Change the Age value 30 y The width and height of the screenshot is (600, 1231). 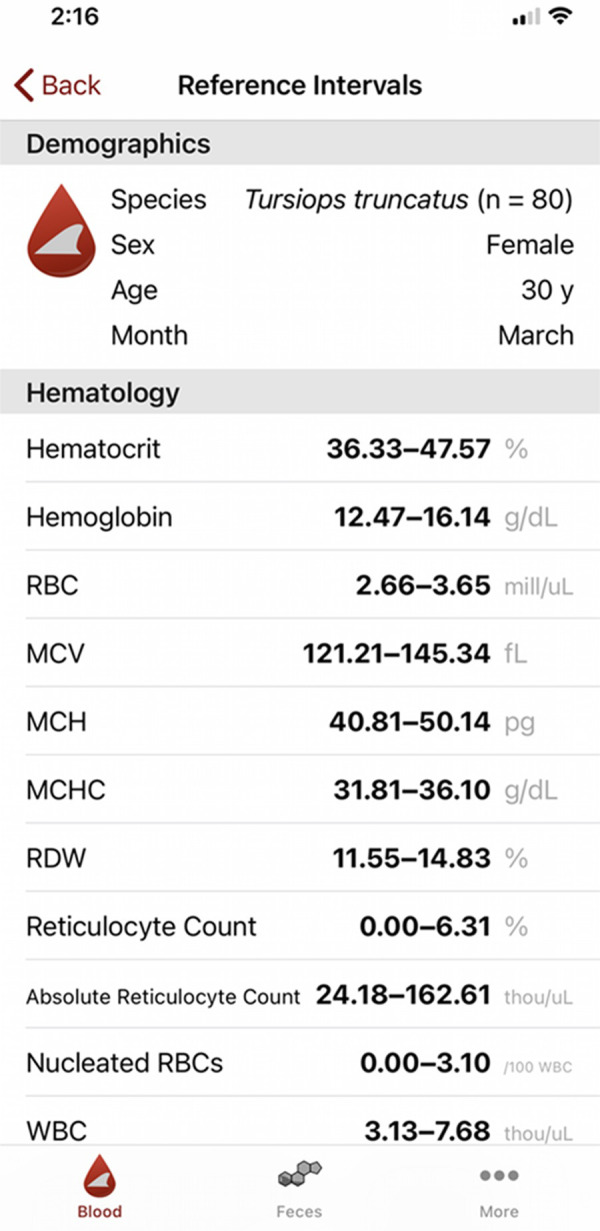[547, 290]
